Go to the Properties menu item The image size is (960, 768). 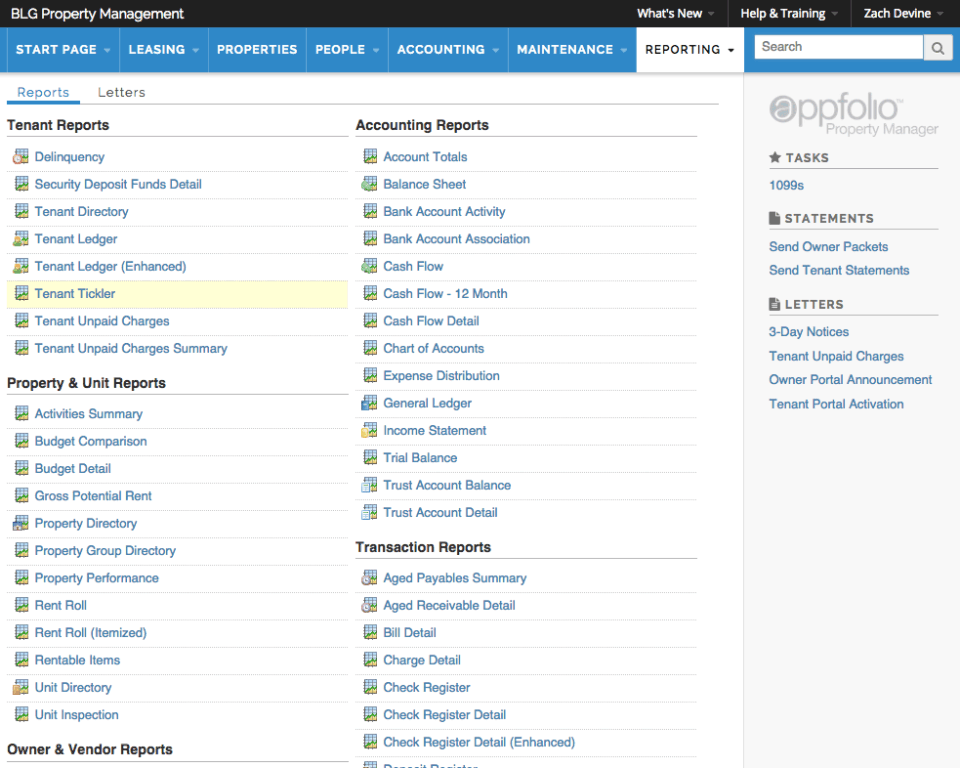[x=257, y=49]
